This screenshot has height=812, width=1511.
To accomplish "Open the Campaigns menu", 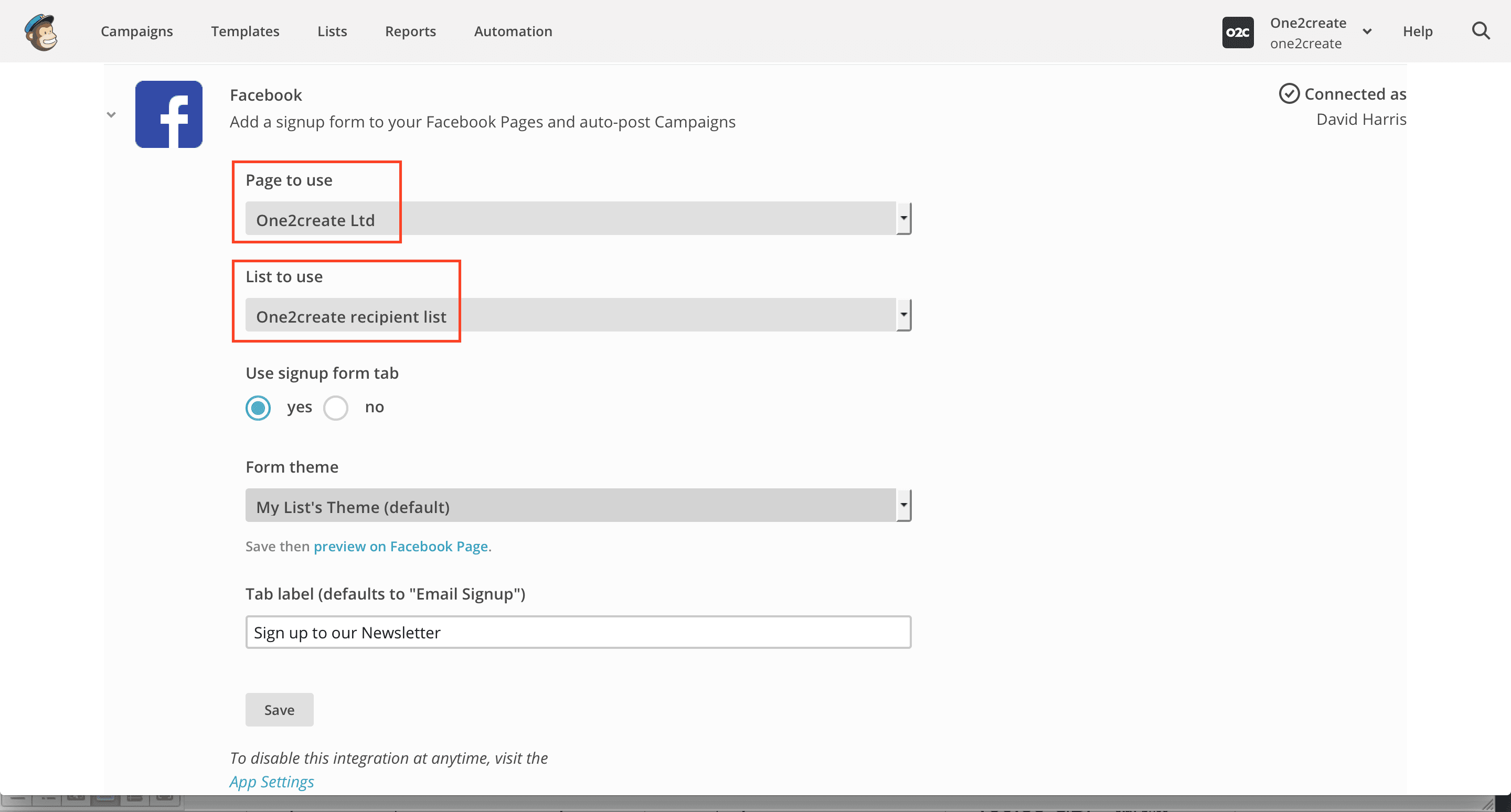I will tap(136, 31).
